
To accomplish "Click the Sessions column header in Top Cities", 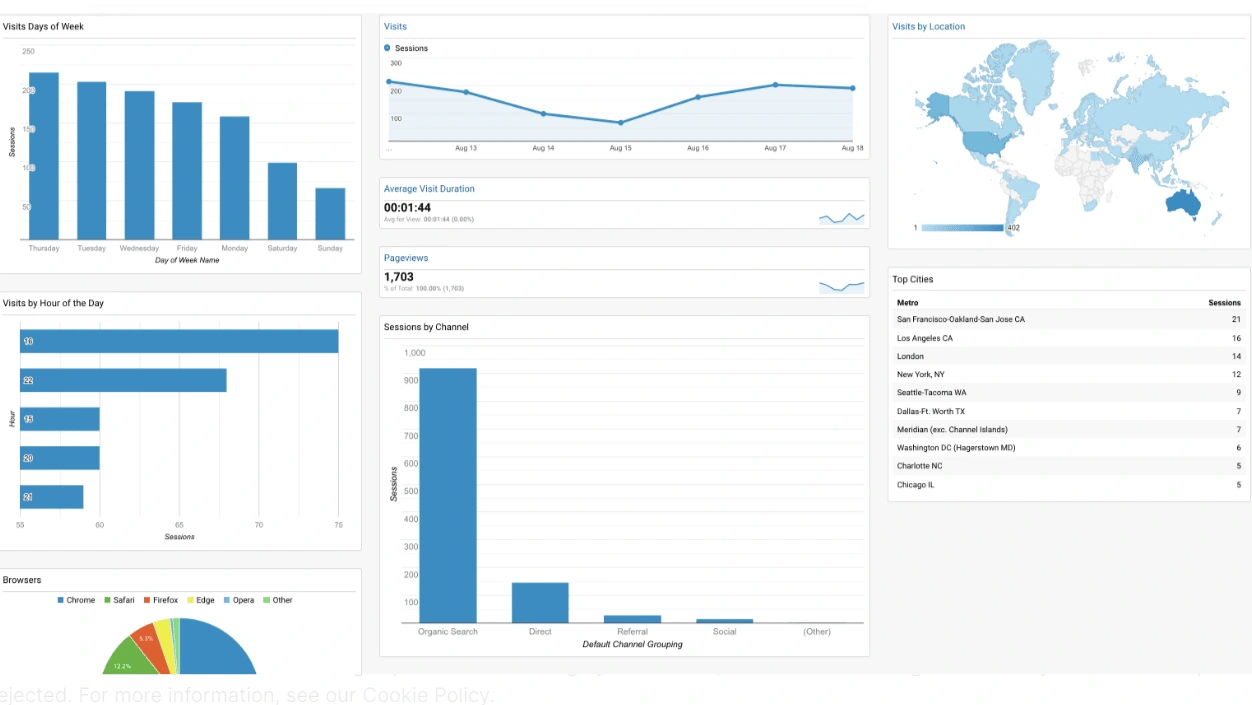I will pos(1224,302).
